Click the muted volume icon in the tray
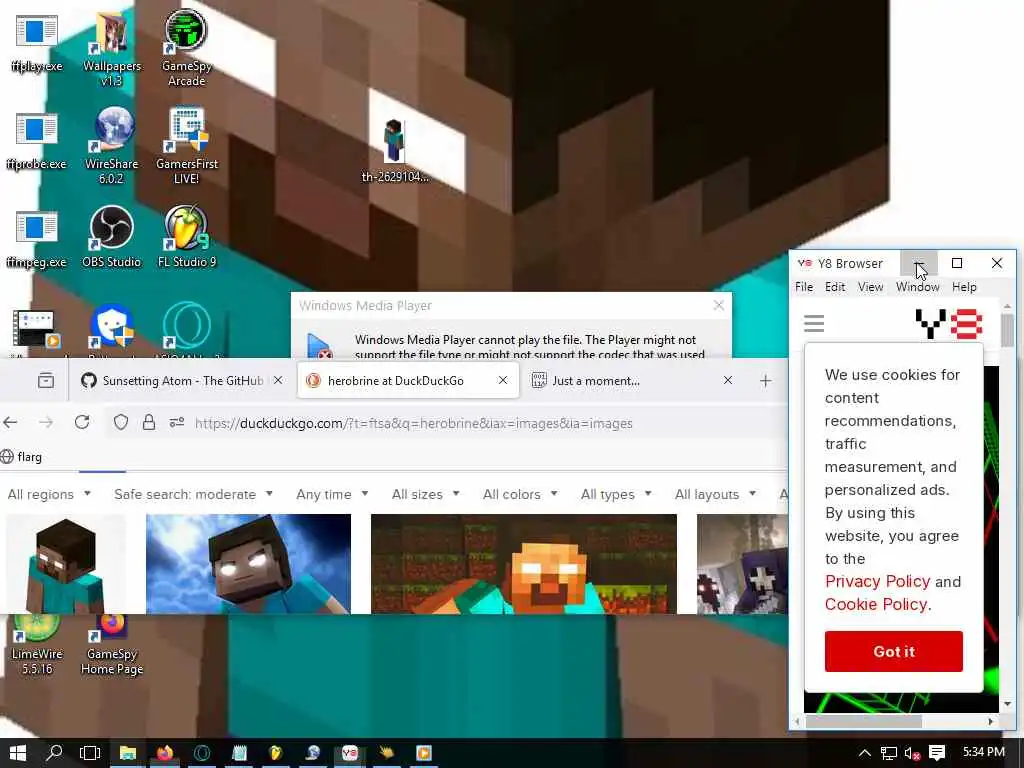The image size is (1024, 768). (912, 754)
